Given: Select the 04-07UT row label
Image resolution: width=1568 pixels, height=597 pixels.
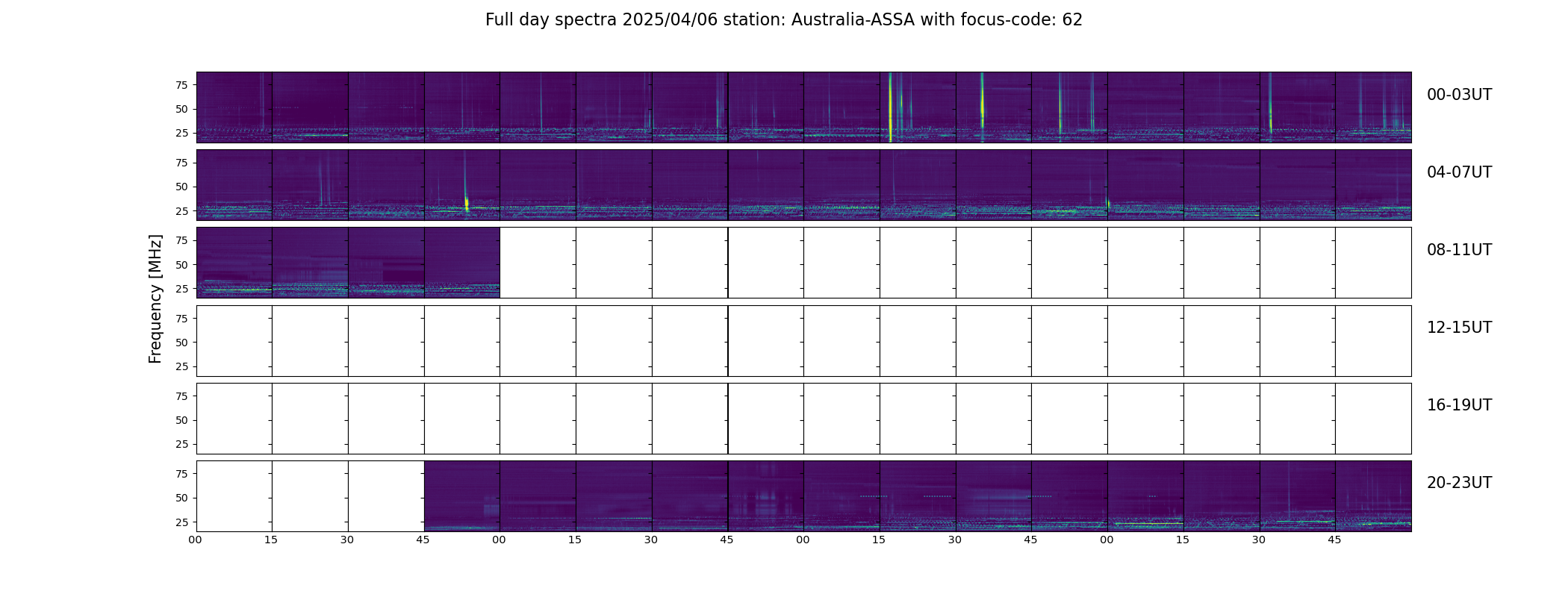Looking at the screenshot, I should [x=1459, y=172].
